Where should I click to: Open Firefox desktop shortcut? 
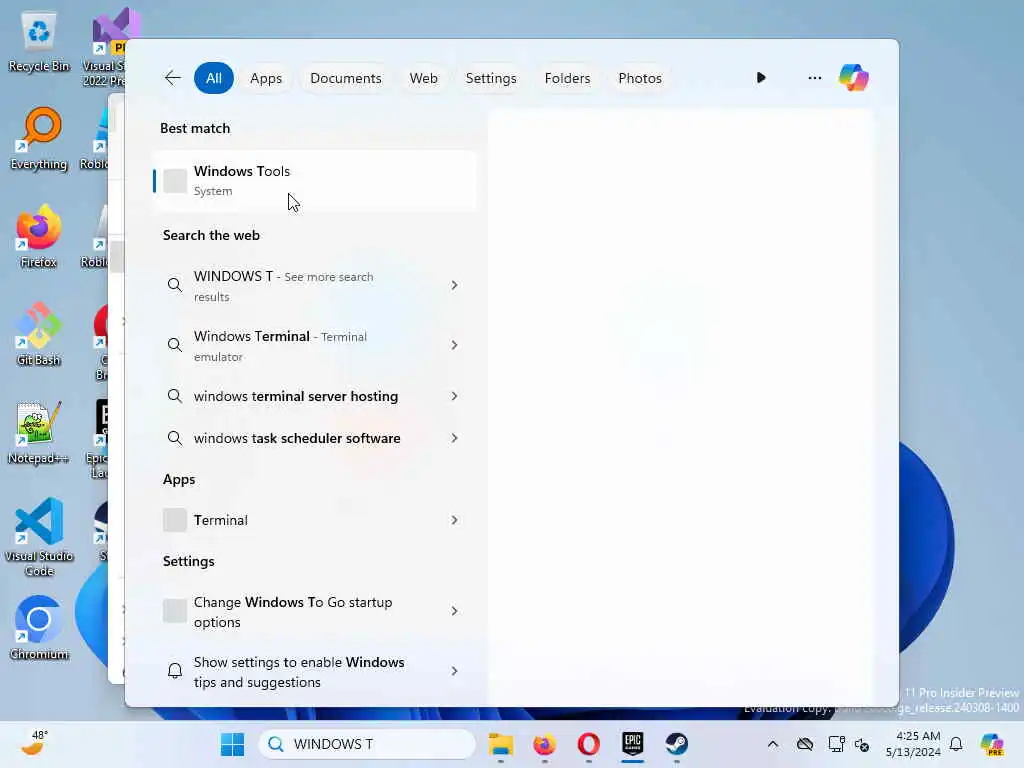click(x=39, y=237)
